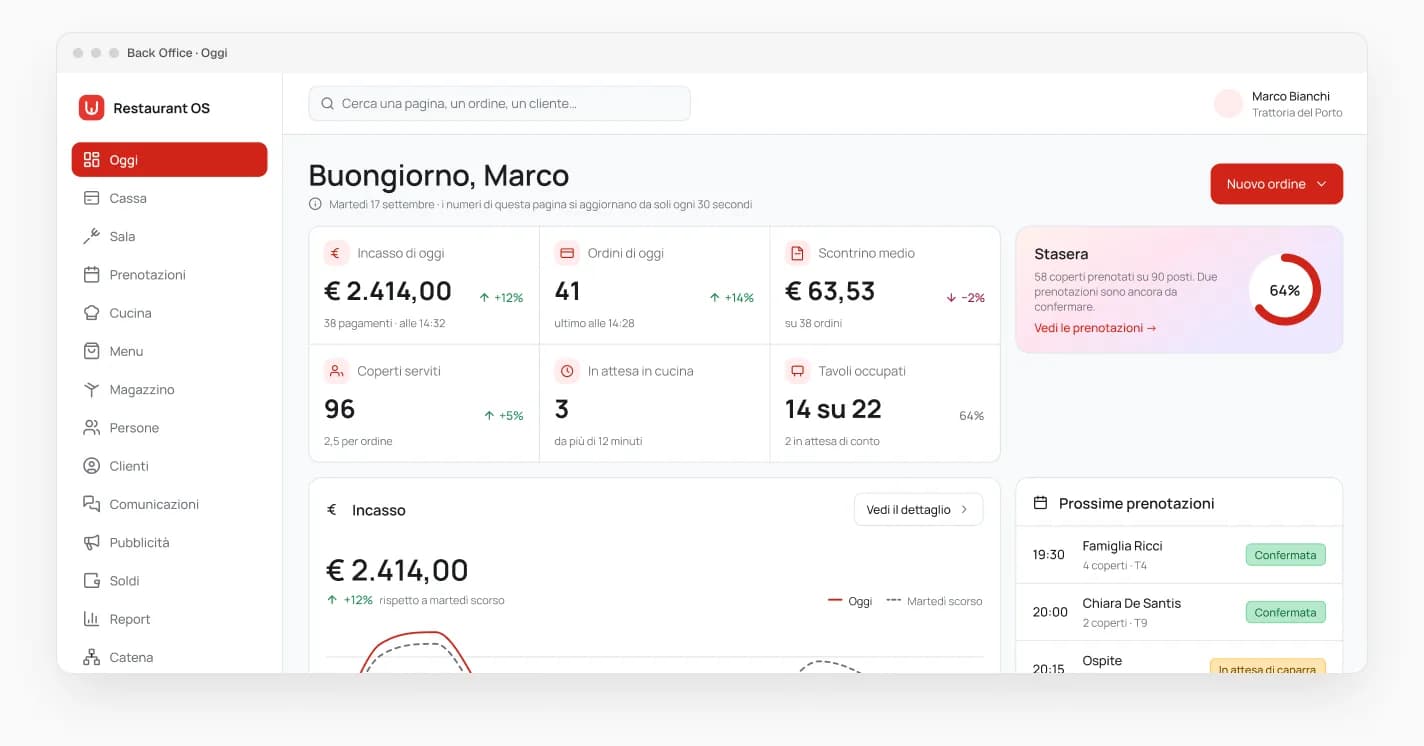Click the Pubblicità megaphone icon

(x=92, y=542)
